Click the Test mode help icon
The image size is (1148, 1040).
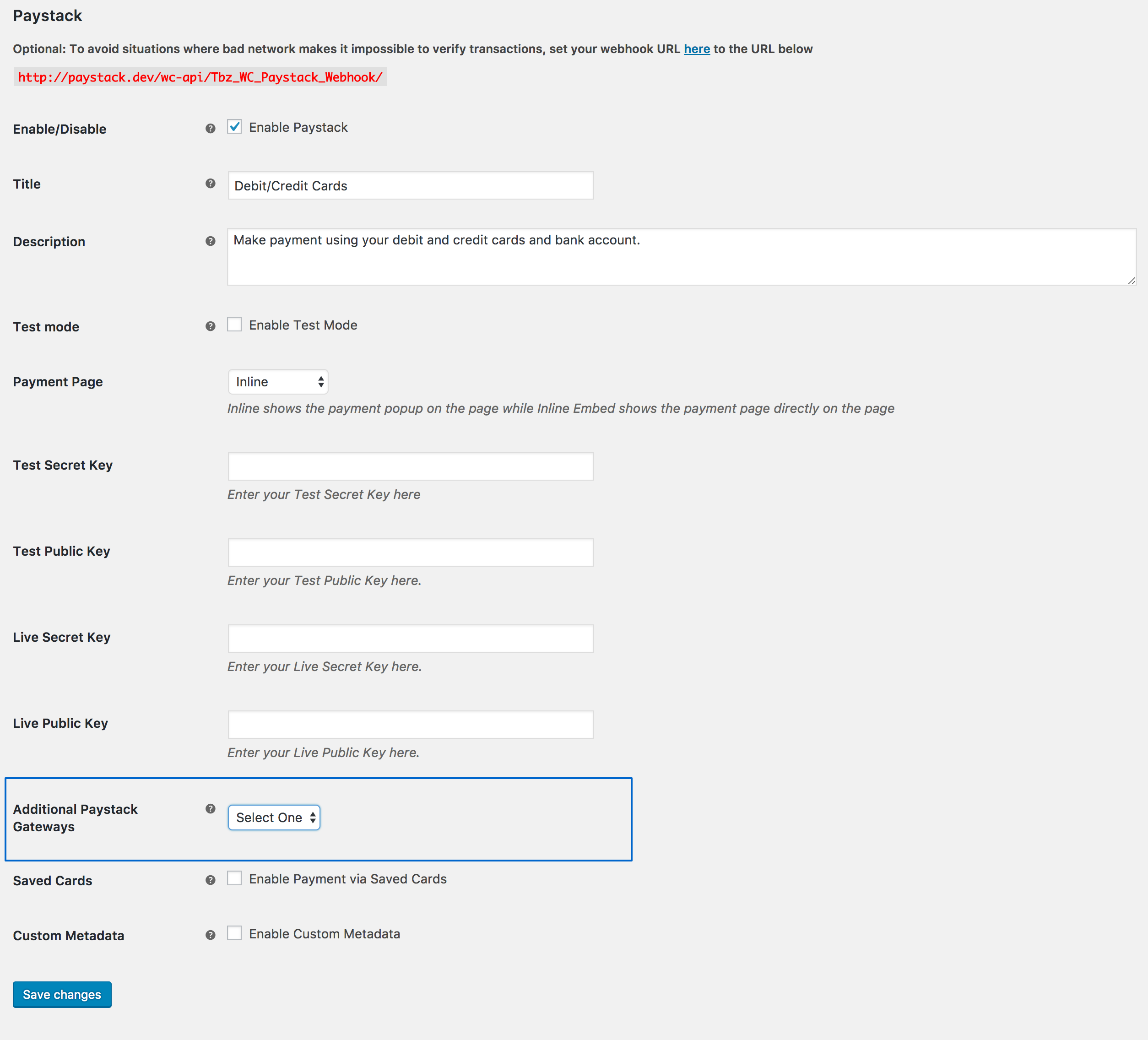pos(211,326)
